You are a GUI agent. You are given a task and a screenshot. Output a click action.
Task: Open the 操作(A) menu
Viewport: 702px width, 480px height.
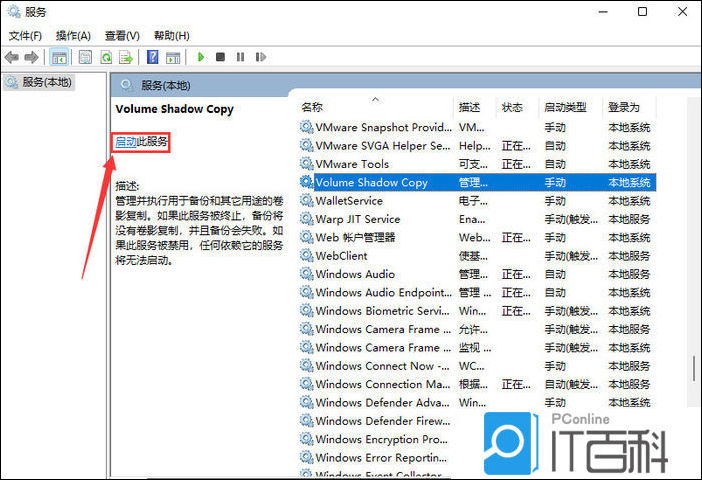[73, 35]
